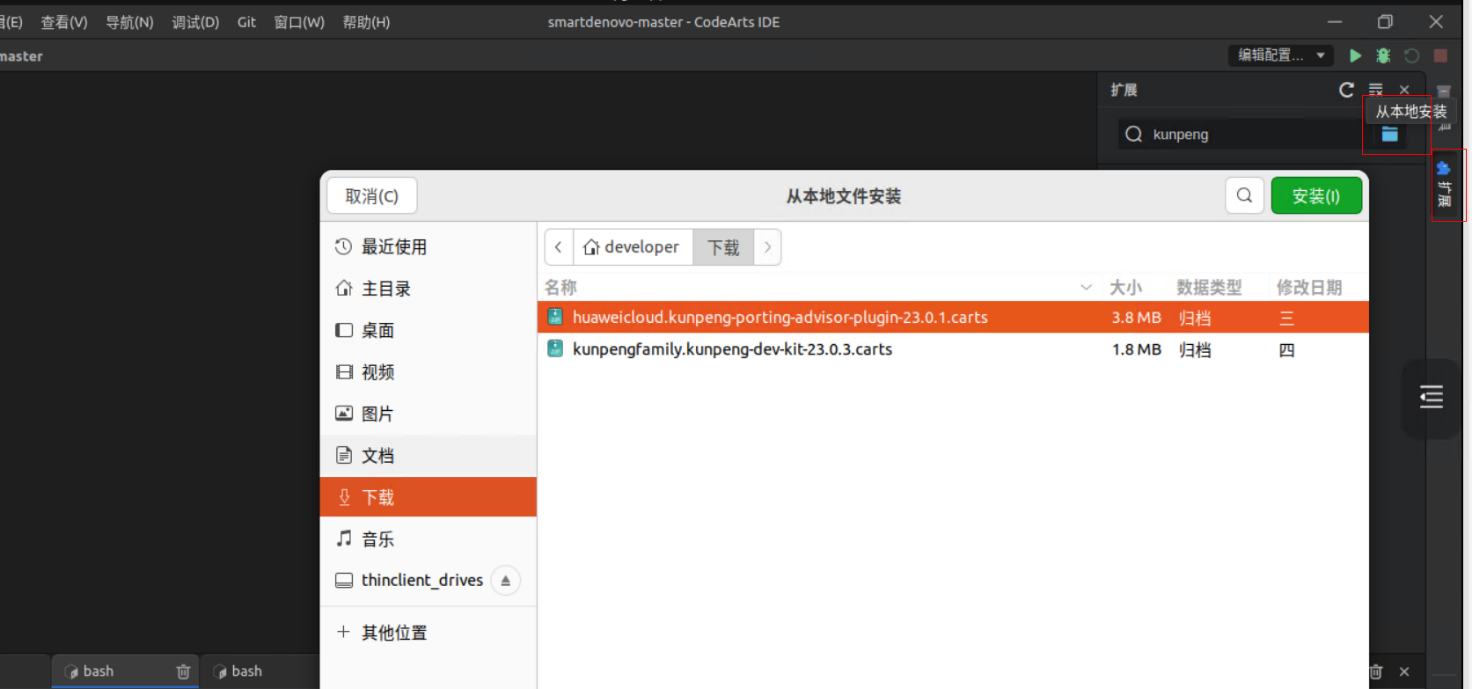
Task: Click the 1.8 MB size cell
Action: 1136,350
